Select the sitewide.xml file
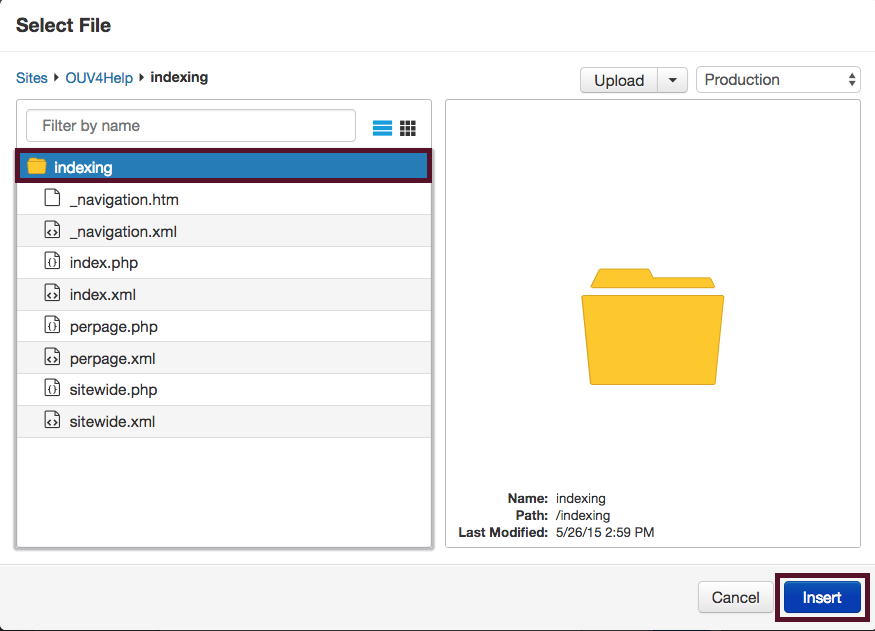The height and width of the screenshot is (631, 875). [x=112, y=422]
